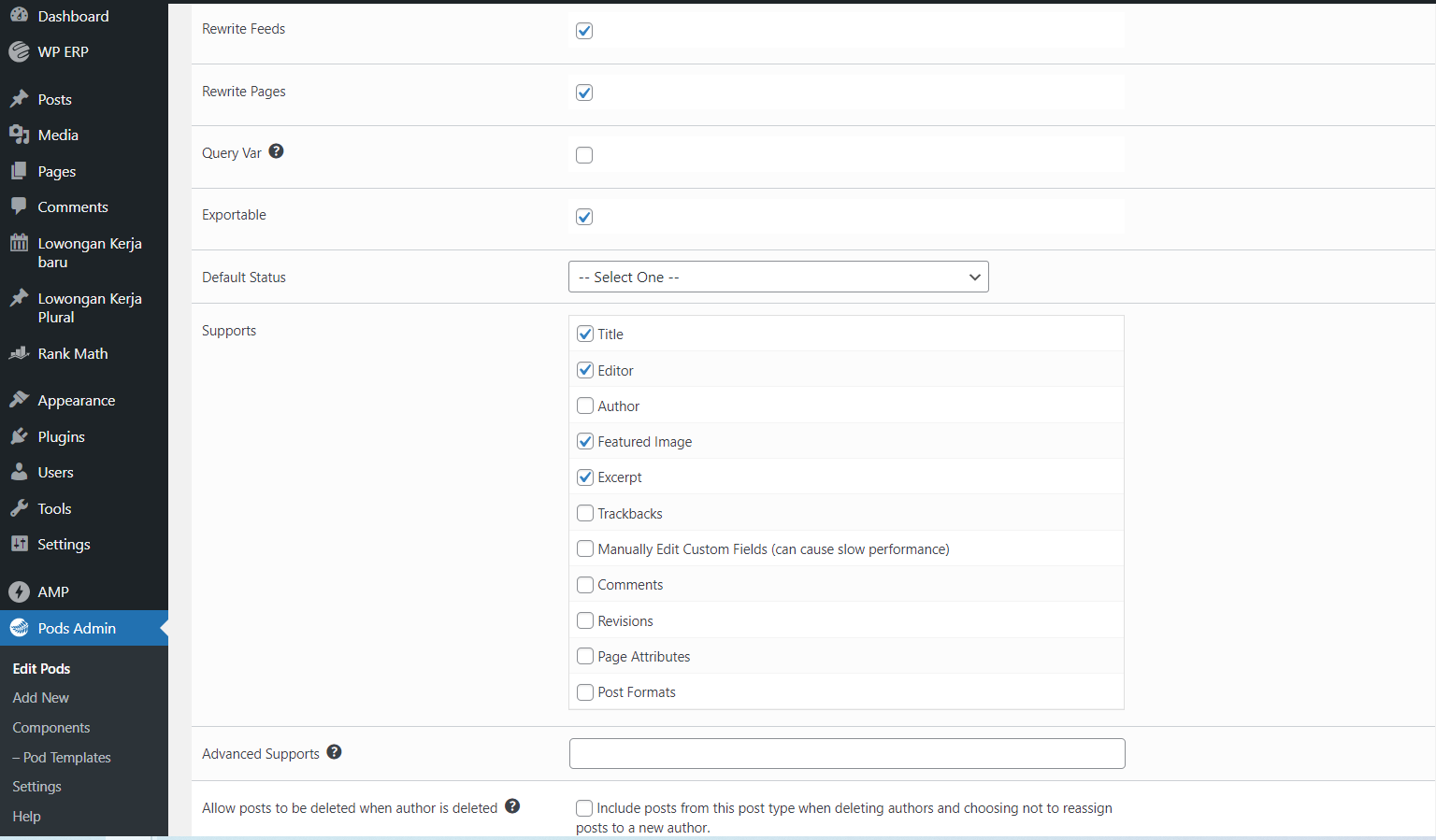Viewport: 1436px width, 840px height.
Task: Go to Plugins menu link
Action: (x=61, y=436)
